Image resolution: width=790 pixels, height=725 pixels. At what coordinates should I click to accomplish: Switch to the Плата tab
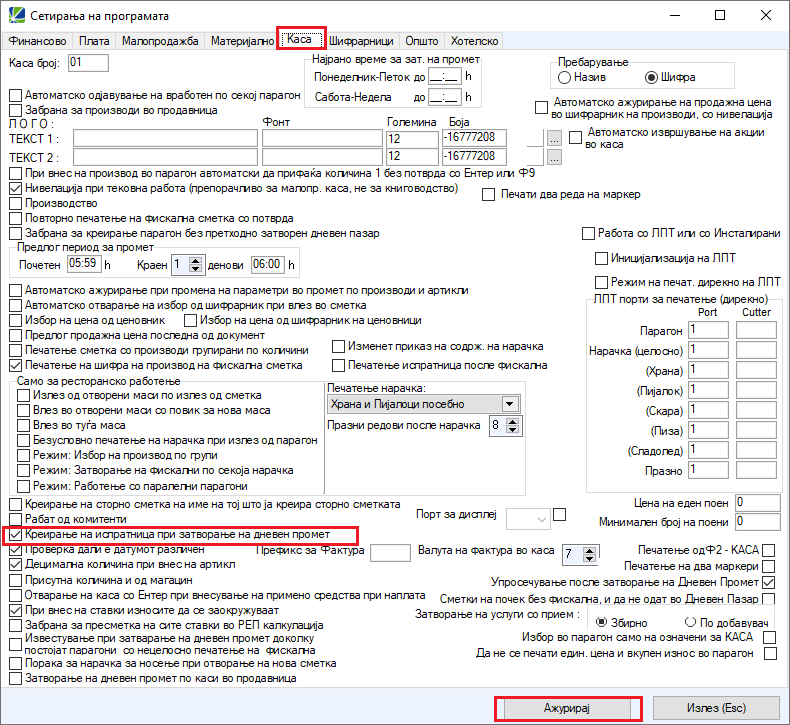tap(94, 41)
